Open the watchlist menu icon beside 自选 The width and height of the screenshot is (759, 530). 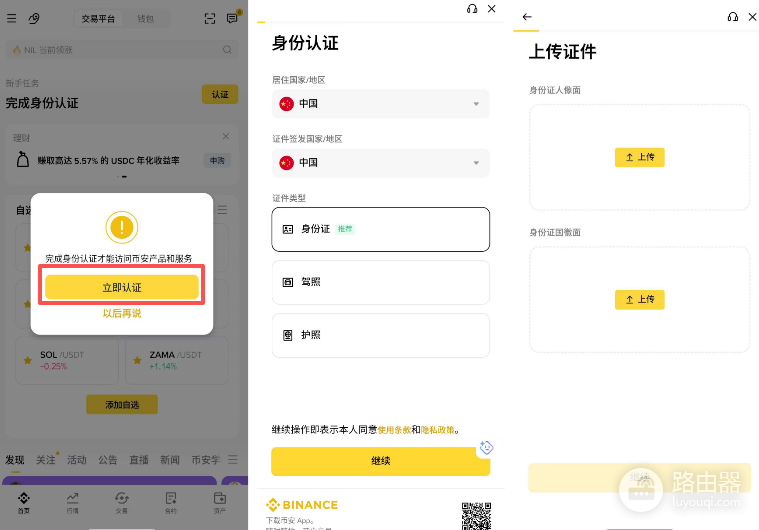point(222,210)
